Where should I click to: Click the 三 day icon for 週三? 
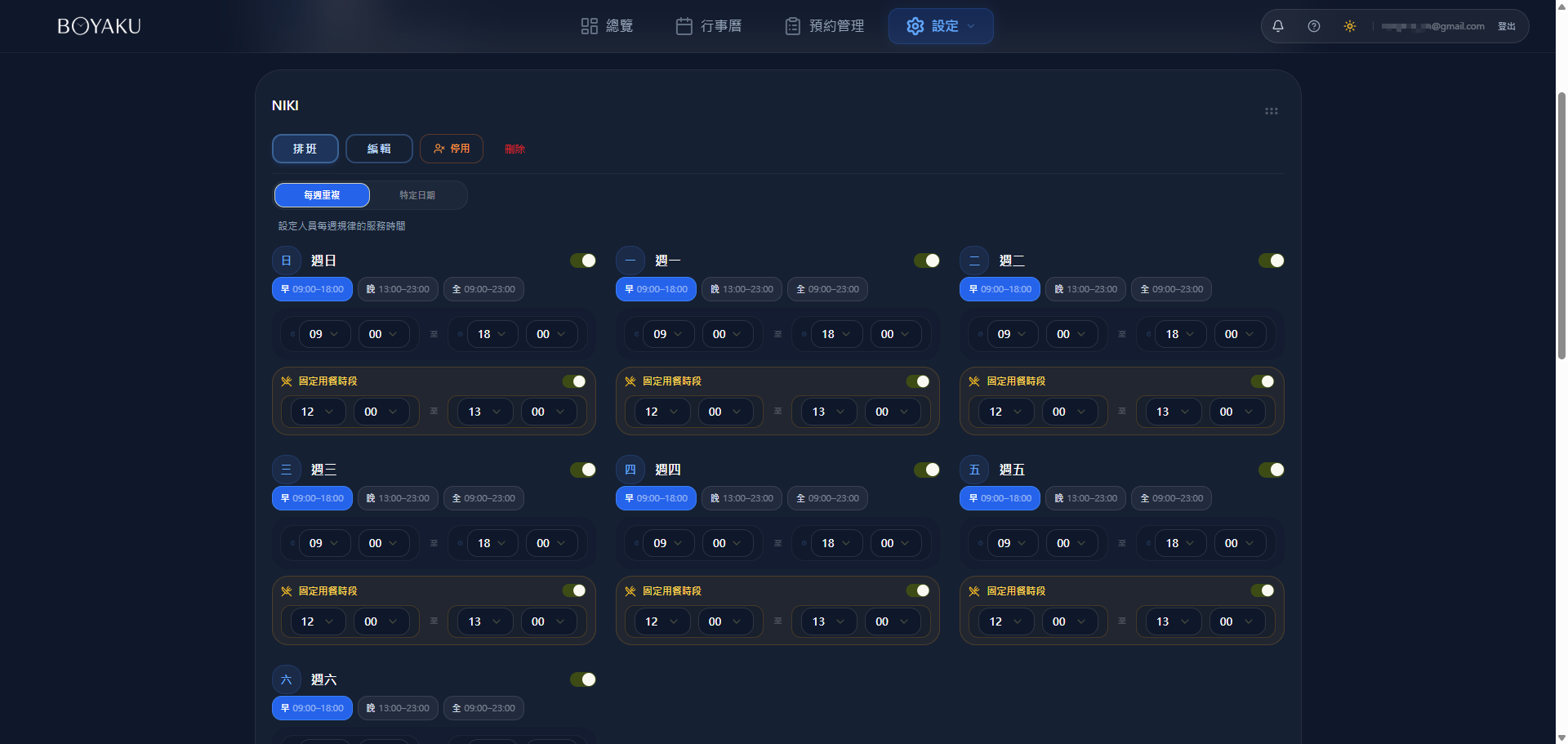pyautogui.click(x=287, y=470)
